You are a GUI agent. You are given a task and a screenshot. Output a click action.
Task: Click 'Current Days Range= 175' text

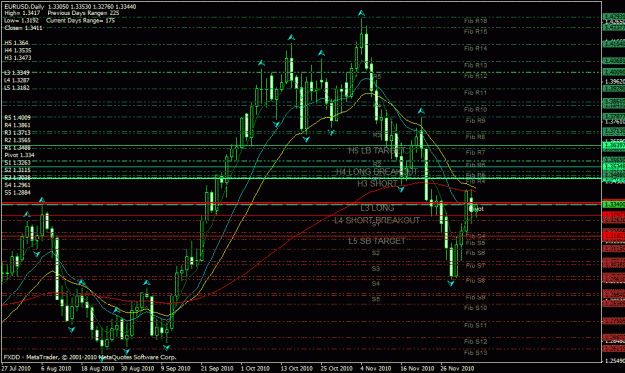(x=81, y=20)
